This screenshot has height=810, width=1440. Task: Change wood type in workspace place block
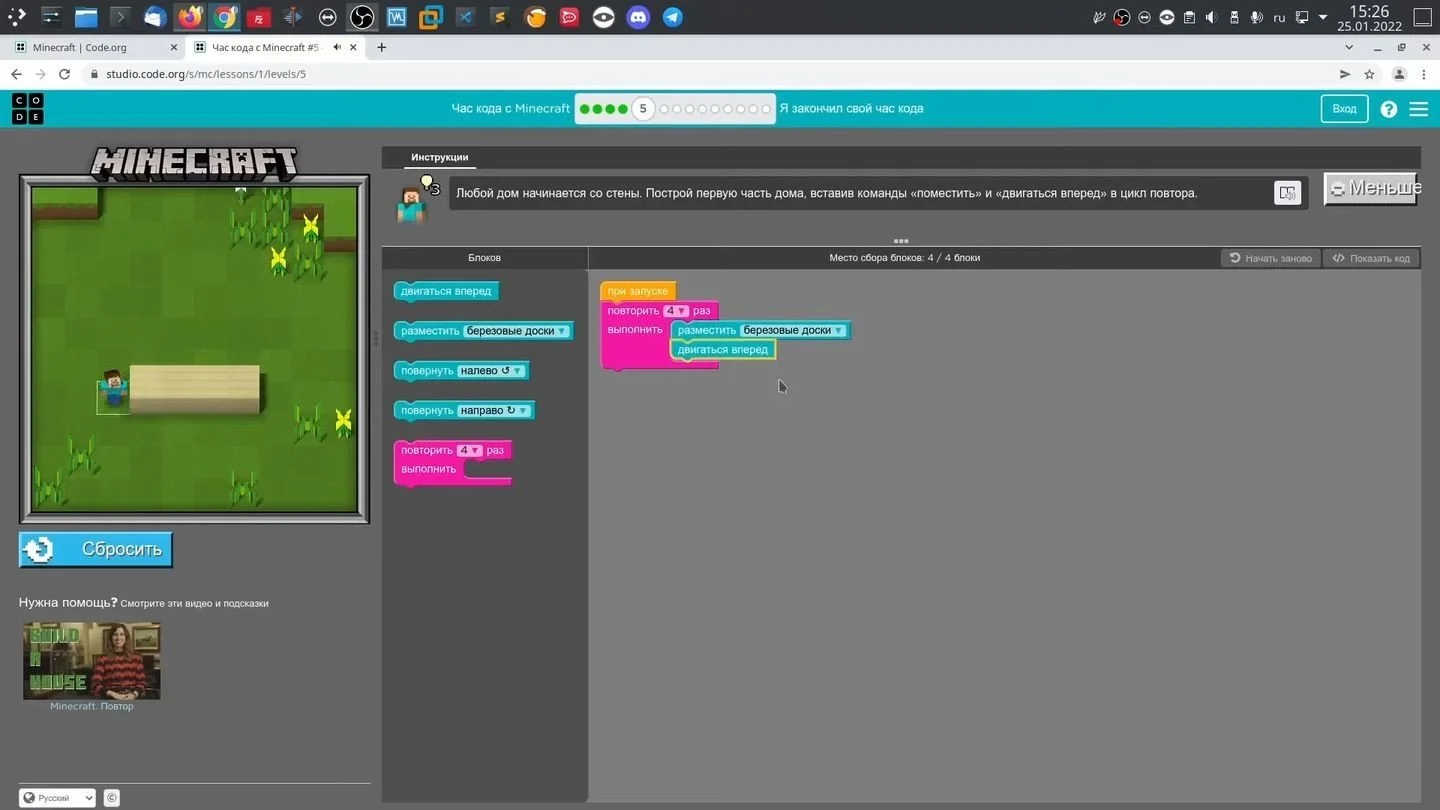point(793,330)
